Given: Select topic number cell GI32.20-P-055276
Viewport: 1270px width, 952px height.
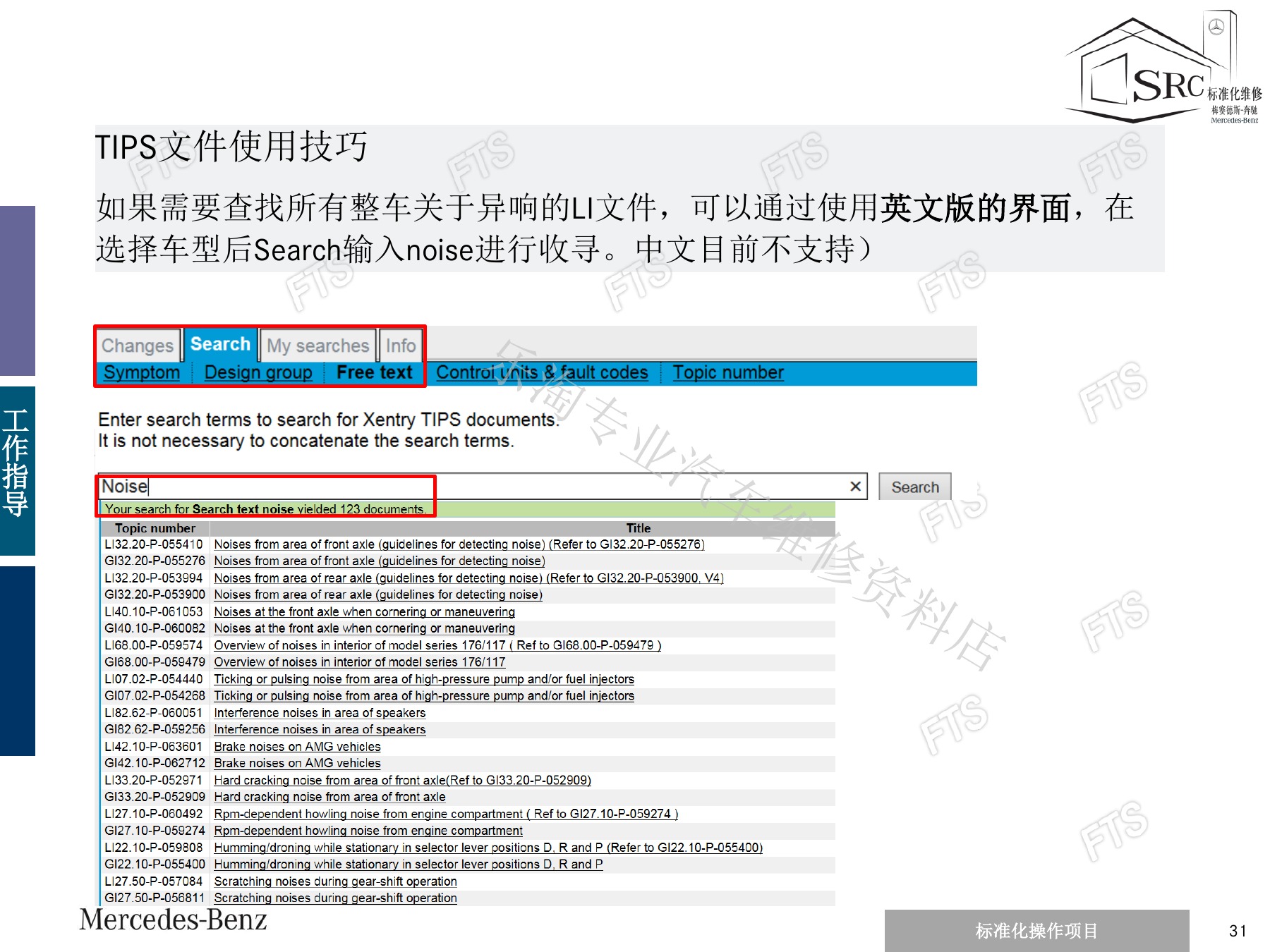Looking at the screenshot, I should point(155,561).
